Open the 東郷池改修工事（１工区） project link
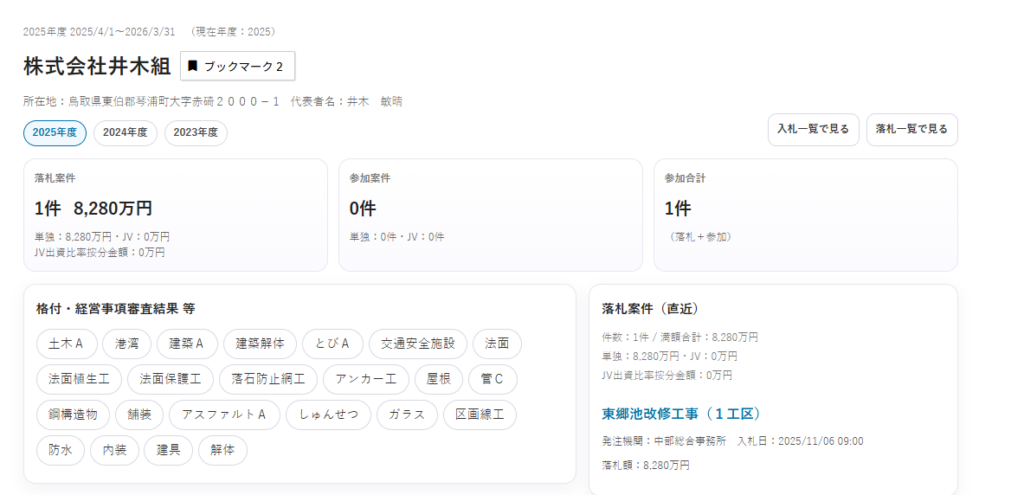Screen dimensions: 1024x495 coord(682,414)
